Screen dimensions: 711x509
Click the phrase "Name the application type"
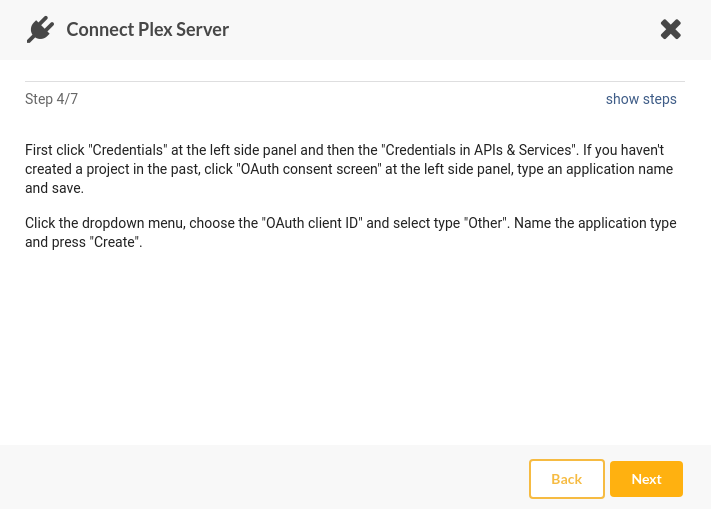coord(595,223)
